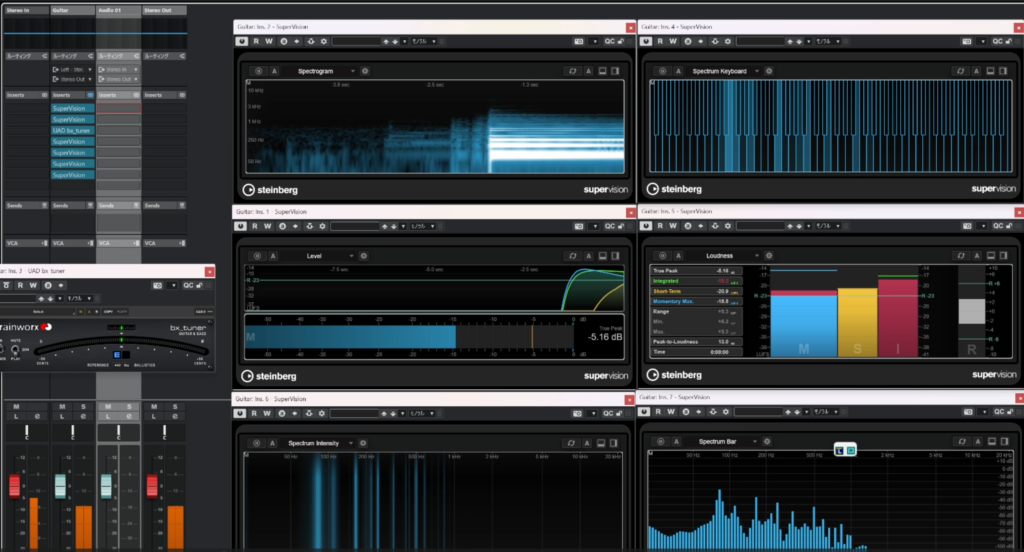Split Spectrogram module horizontally
This screenshot has width=1024, height=552.
click(x=602, y=71)
